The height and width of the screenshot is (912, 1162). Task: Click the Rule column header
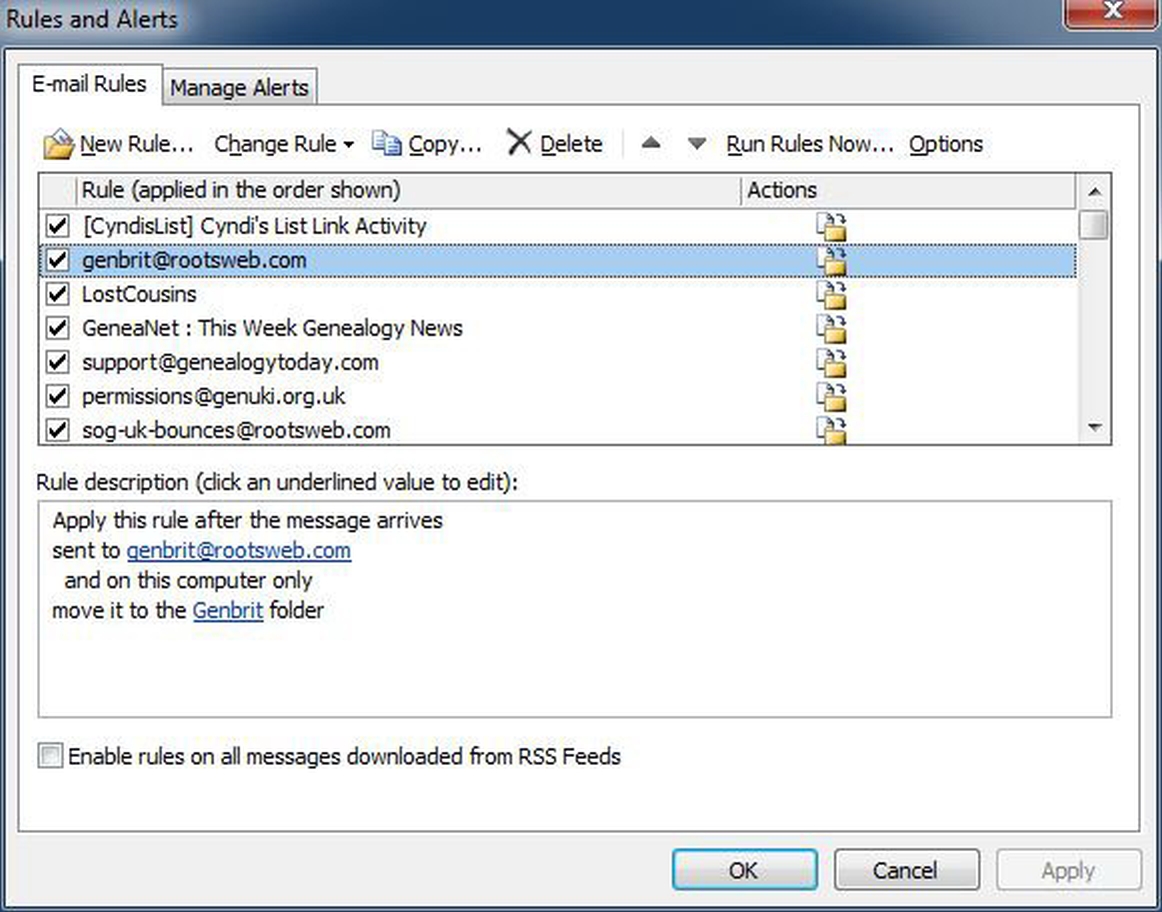point(408,190)
